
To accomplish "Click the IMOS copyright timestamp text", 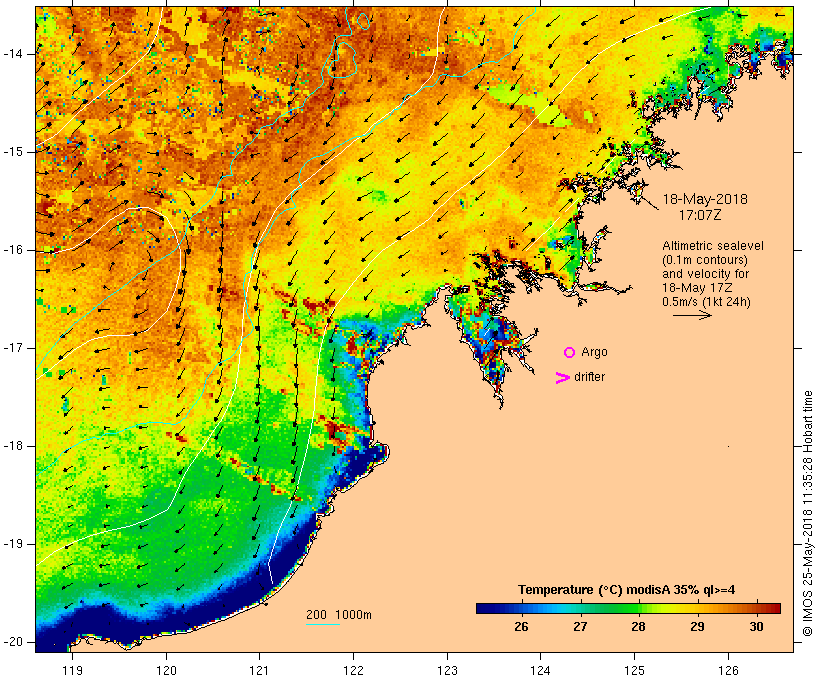I will click(807, 513).
